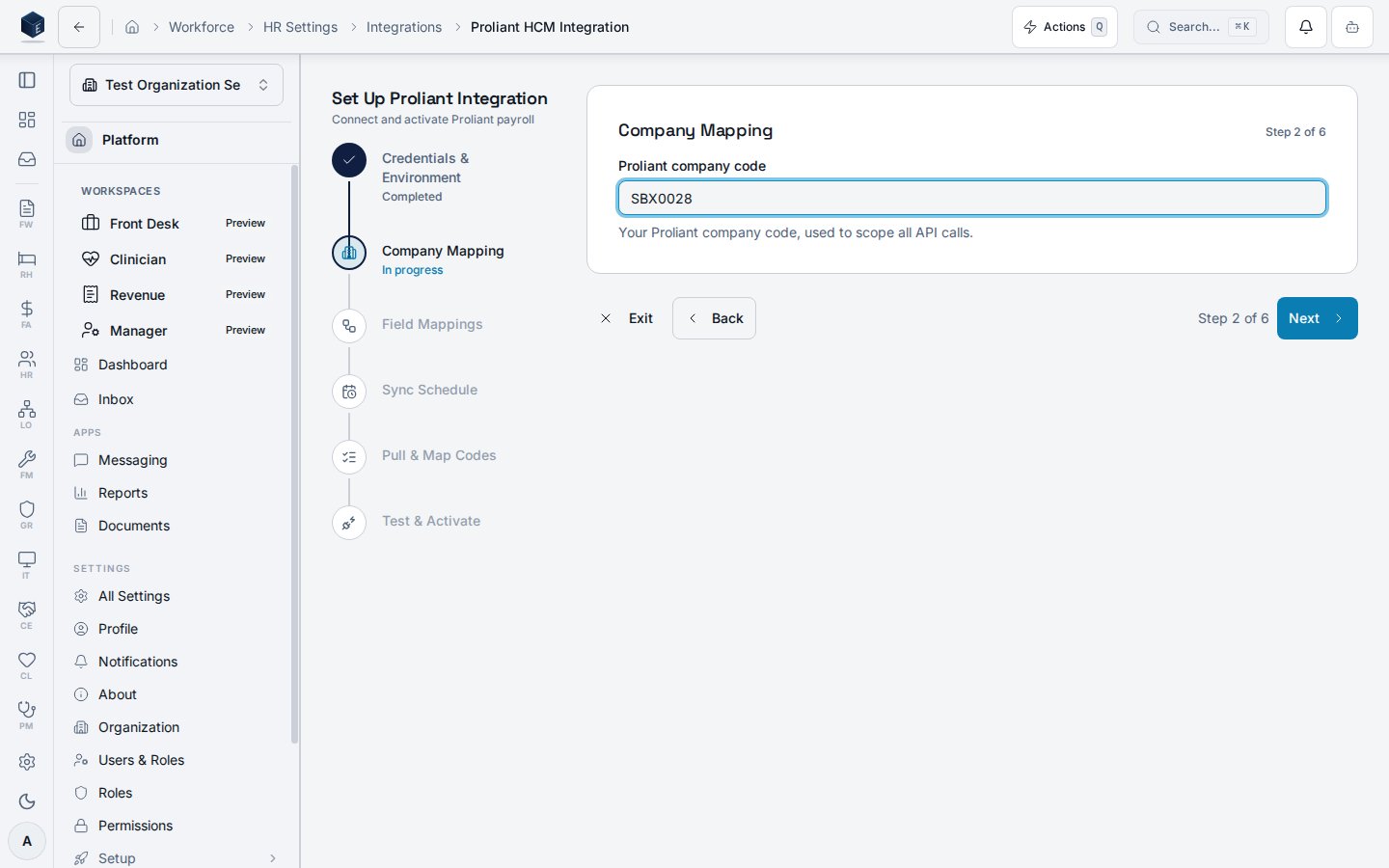1389x868 pixels.
Task: Select Platform in the sidebar
Action: (177, 140)
